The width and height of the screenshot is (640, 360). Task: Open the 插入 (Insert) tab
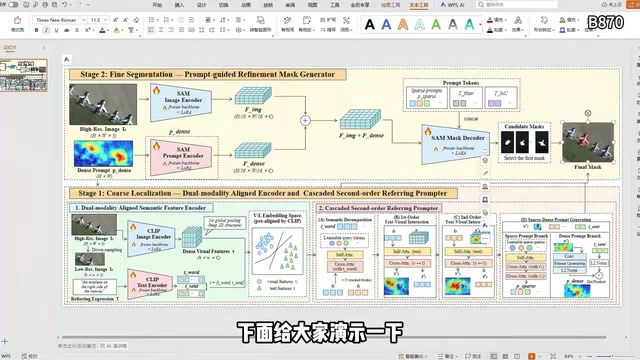click(179, 5)
